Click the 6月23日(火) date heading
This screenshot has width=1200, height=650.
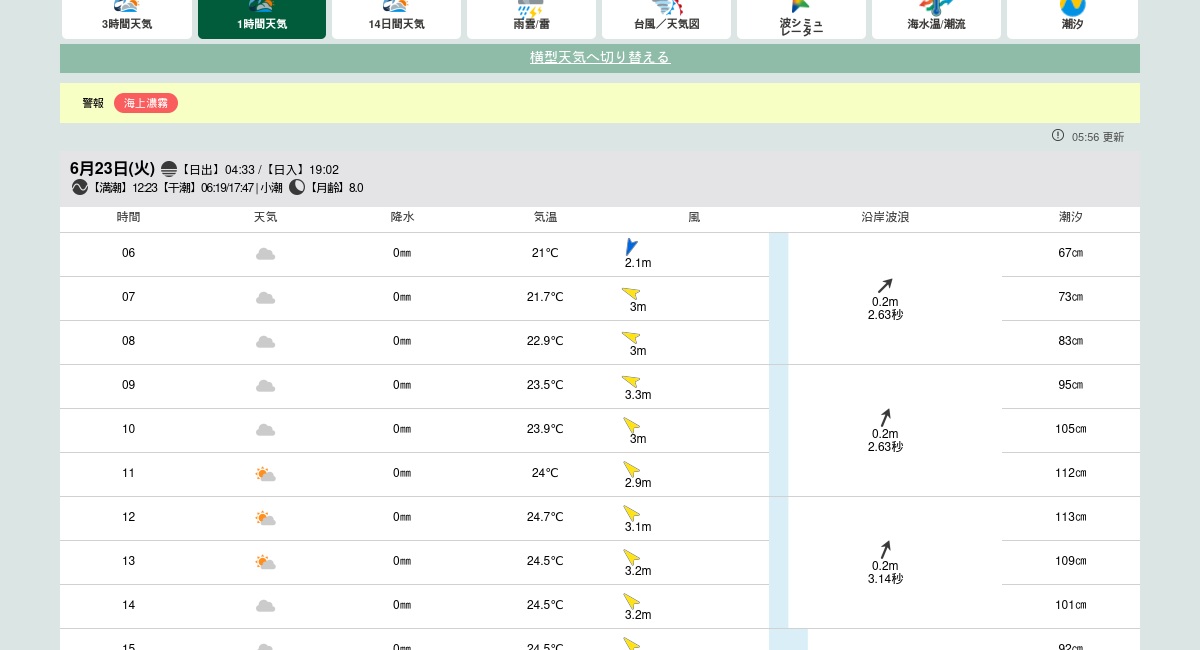(x=112, y=169)
